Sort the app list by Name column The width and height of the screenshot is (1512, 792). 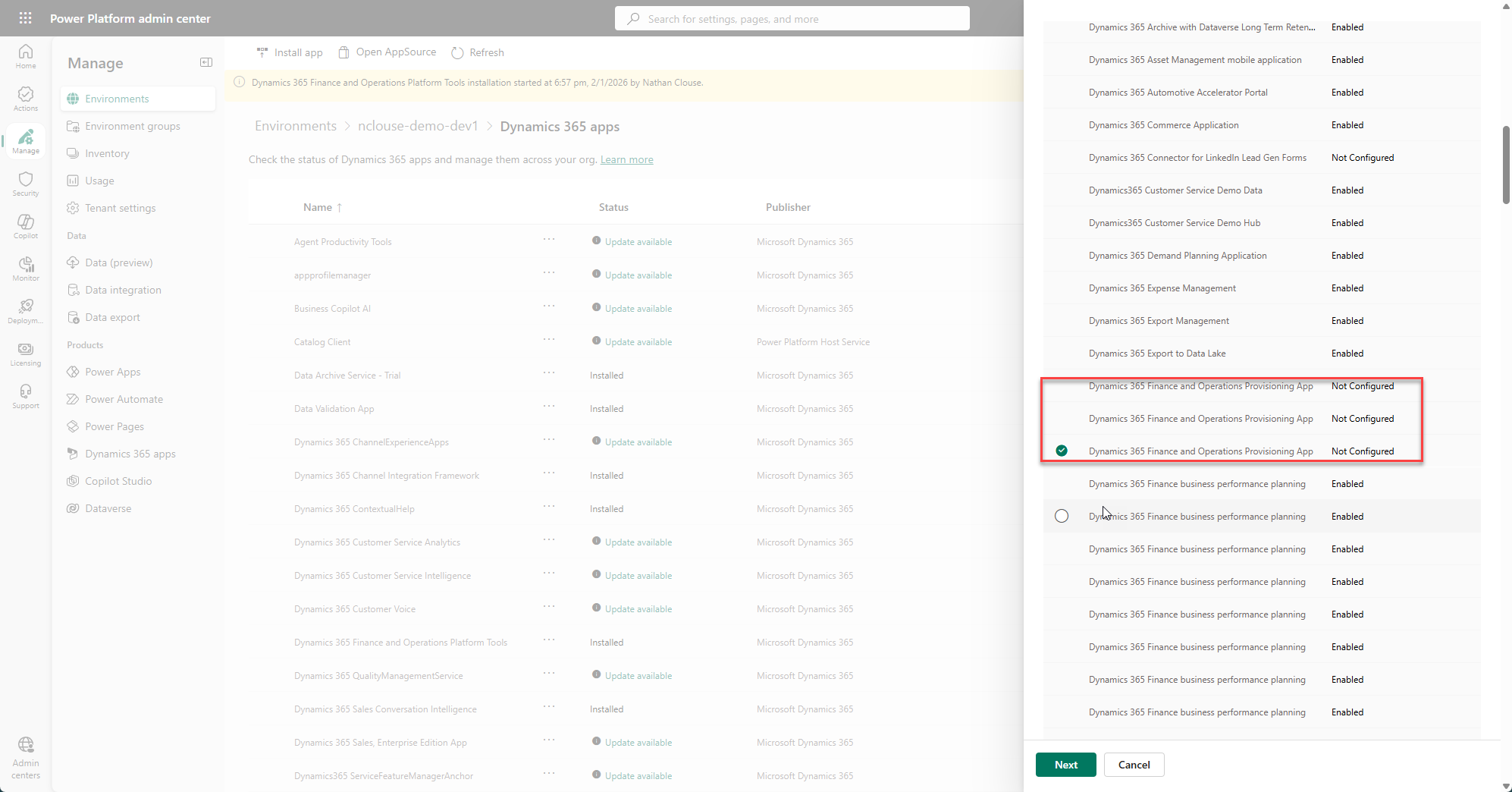[318, 207]
